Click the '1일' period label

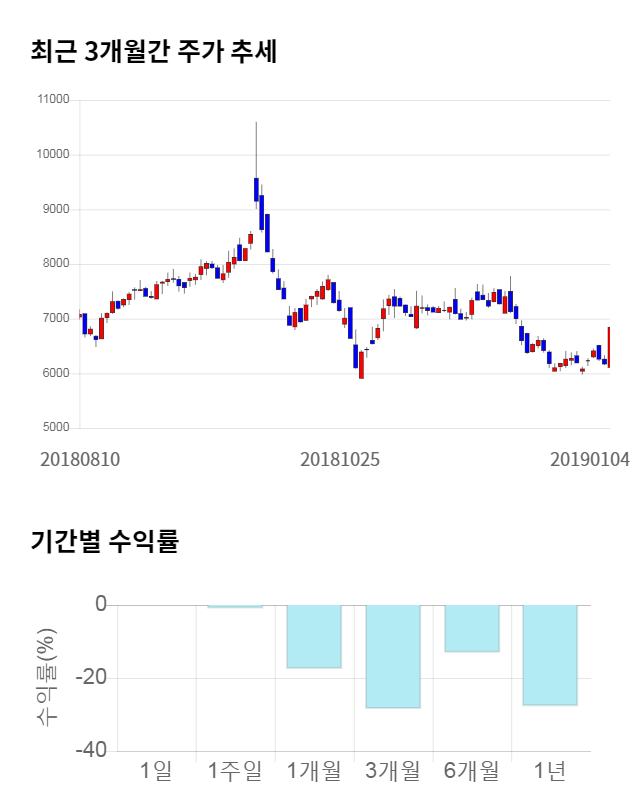[157, 771]
